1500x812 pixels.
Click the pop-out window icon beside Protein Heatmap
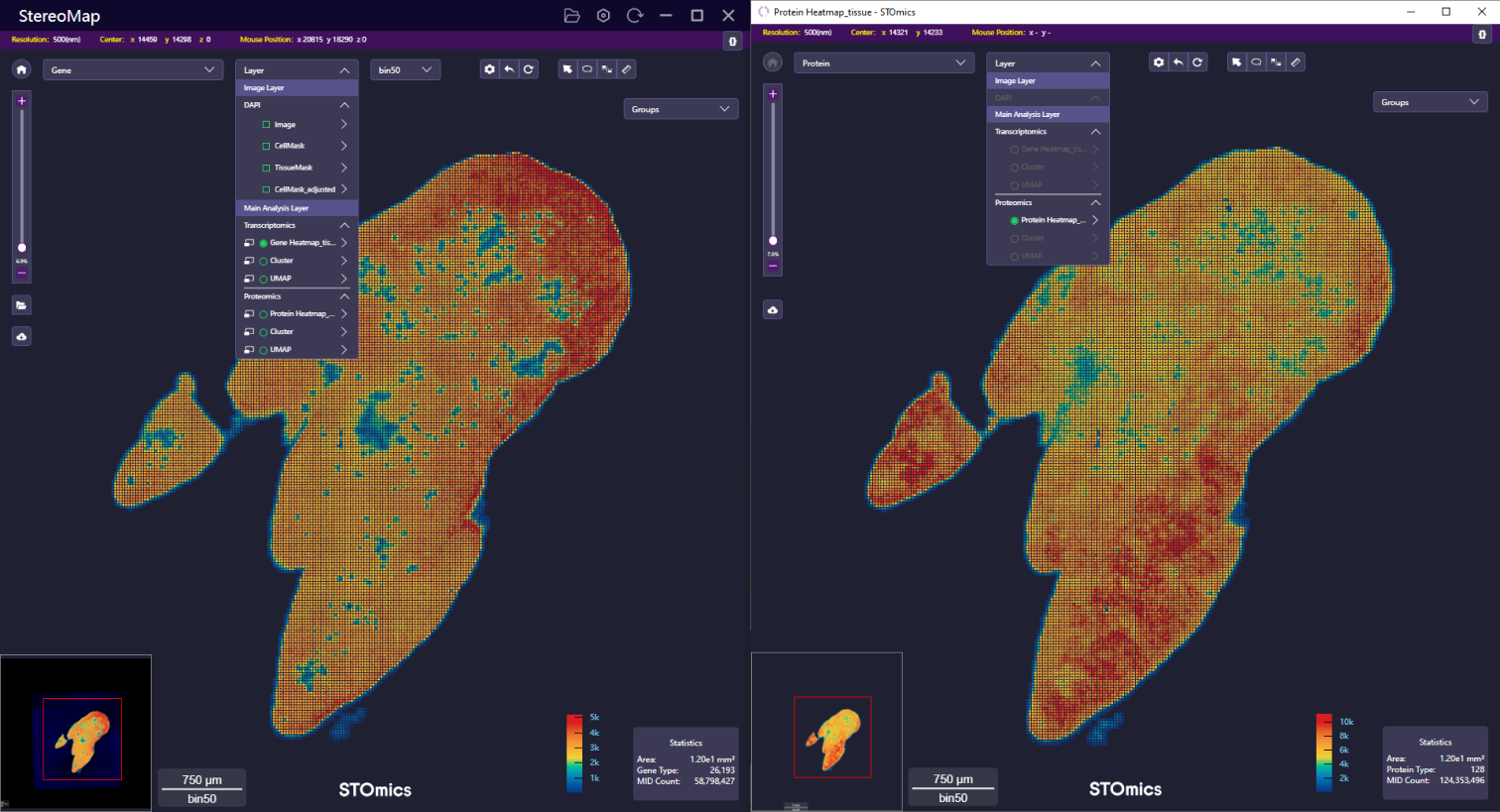pos(249,314)
